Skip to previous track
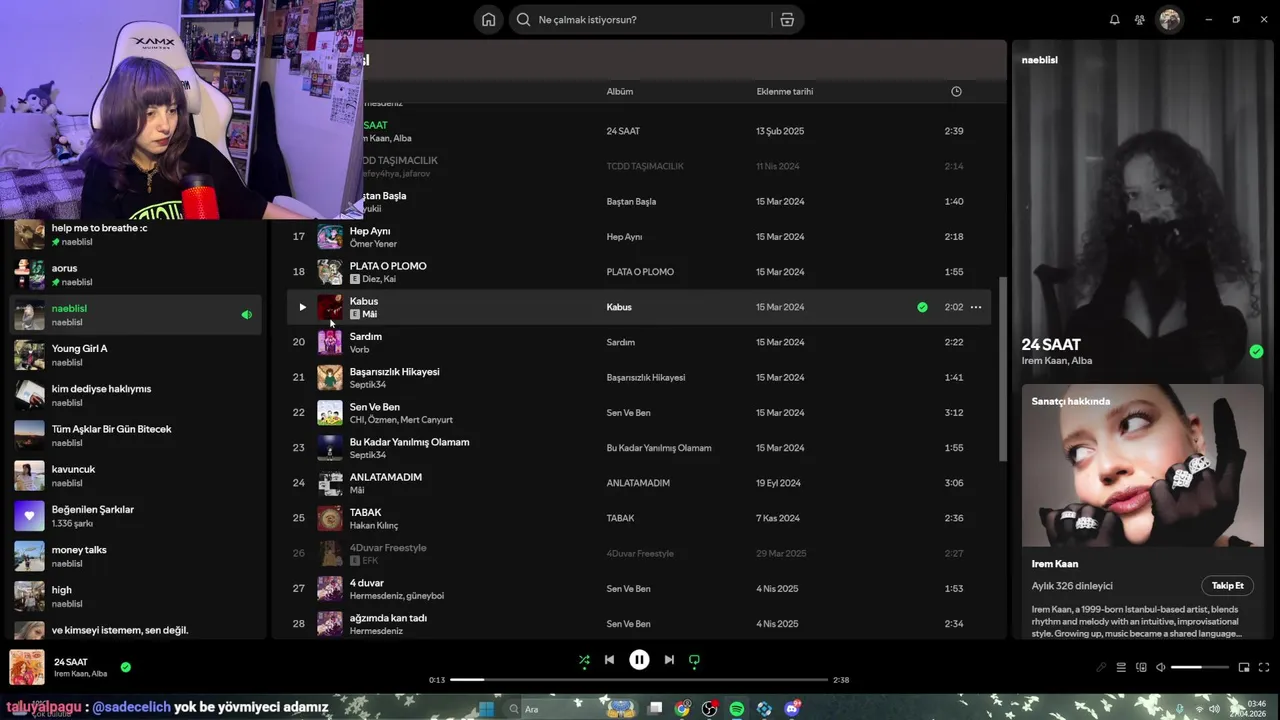Viewport: 1280px width, 720px height. coord(609,660)
